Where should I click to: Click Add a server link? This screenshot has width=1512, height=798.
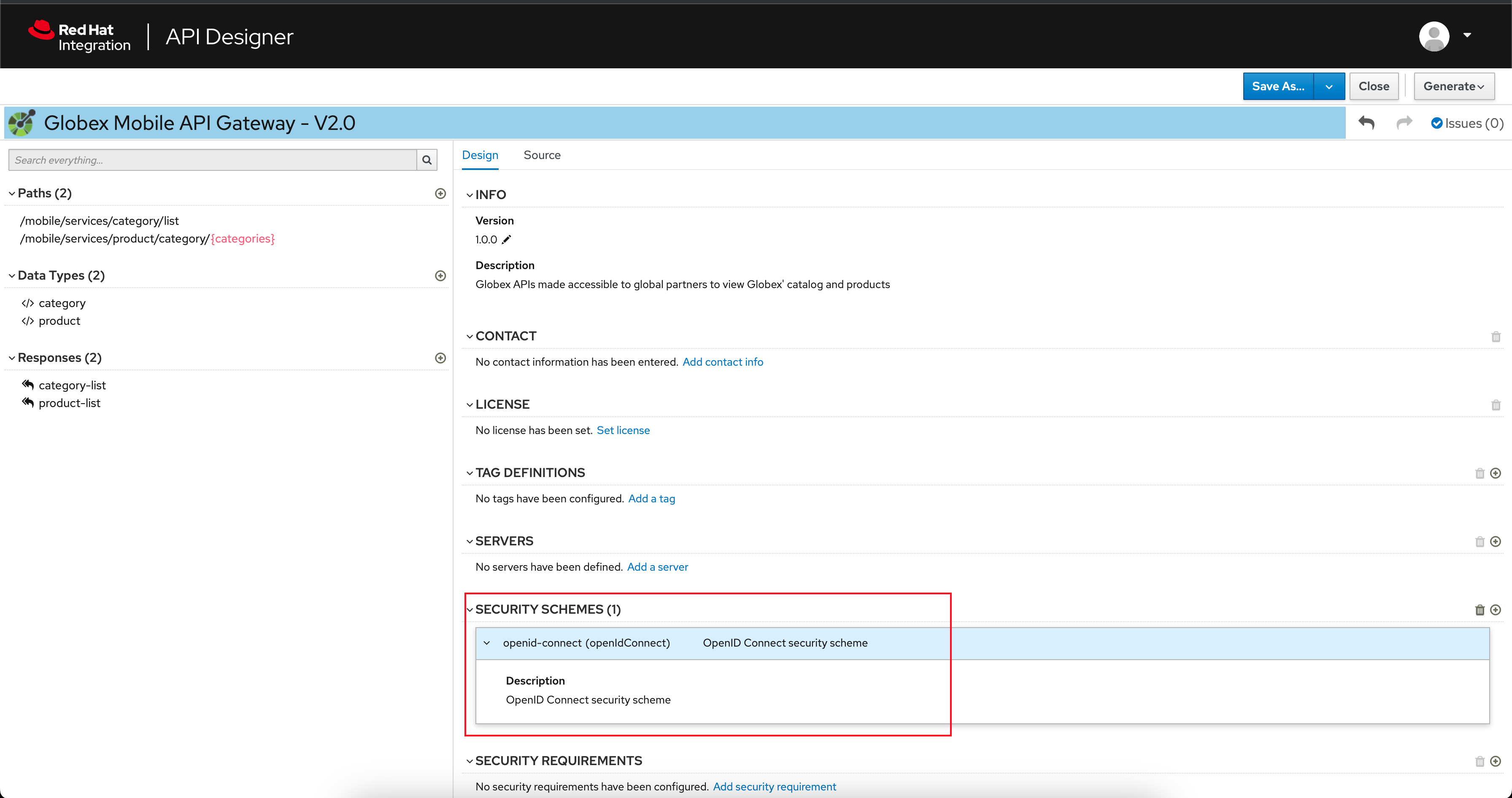point(657,567)
